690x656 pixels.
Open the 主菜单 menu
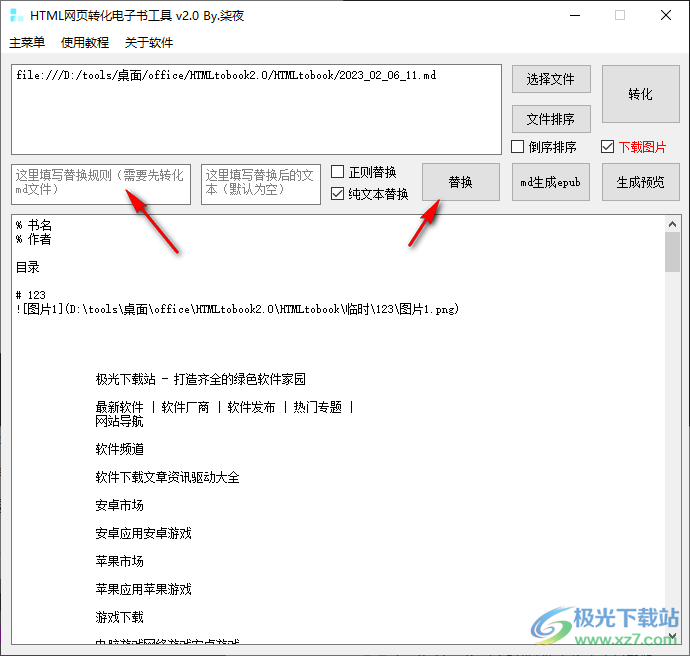pyautogui.click(x=27, y=43)
